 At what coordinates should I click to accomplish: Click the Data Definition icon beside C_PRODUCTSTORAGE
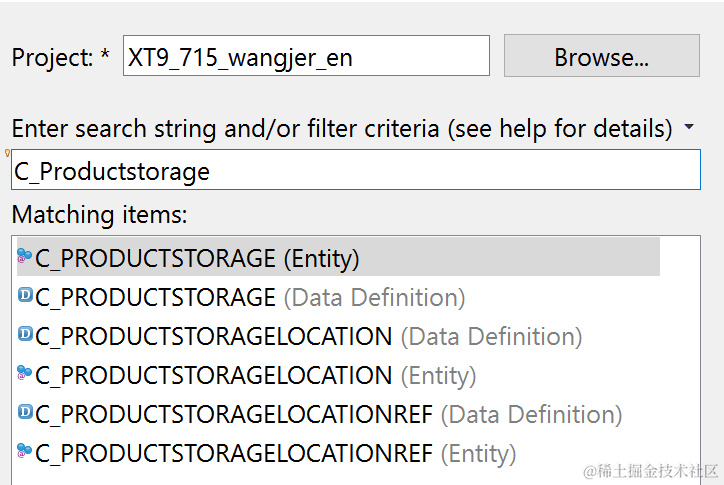tap(26, 296)
